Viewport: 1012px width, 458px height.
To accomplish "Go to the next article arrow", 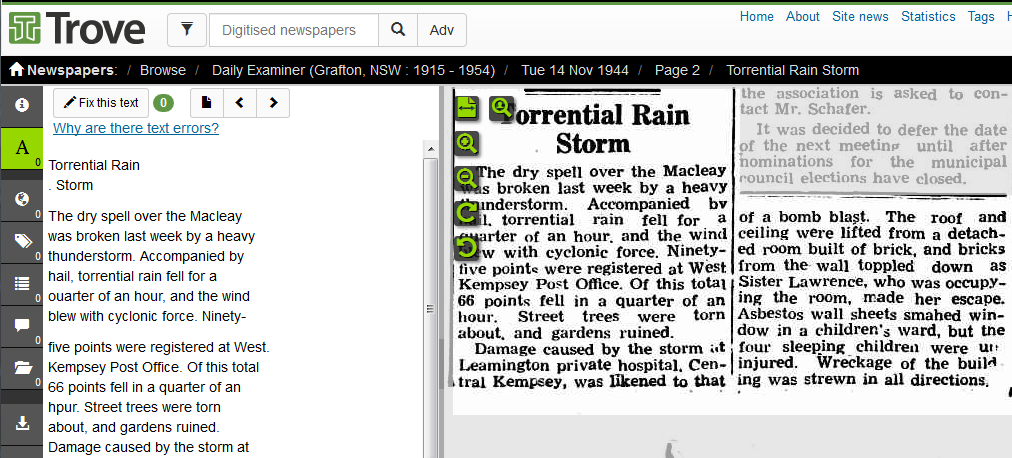I will pyautogui.click(x=273, y=102).
